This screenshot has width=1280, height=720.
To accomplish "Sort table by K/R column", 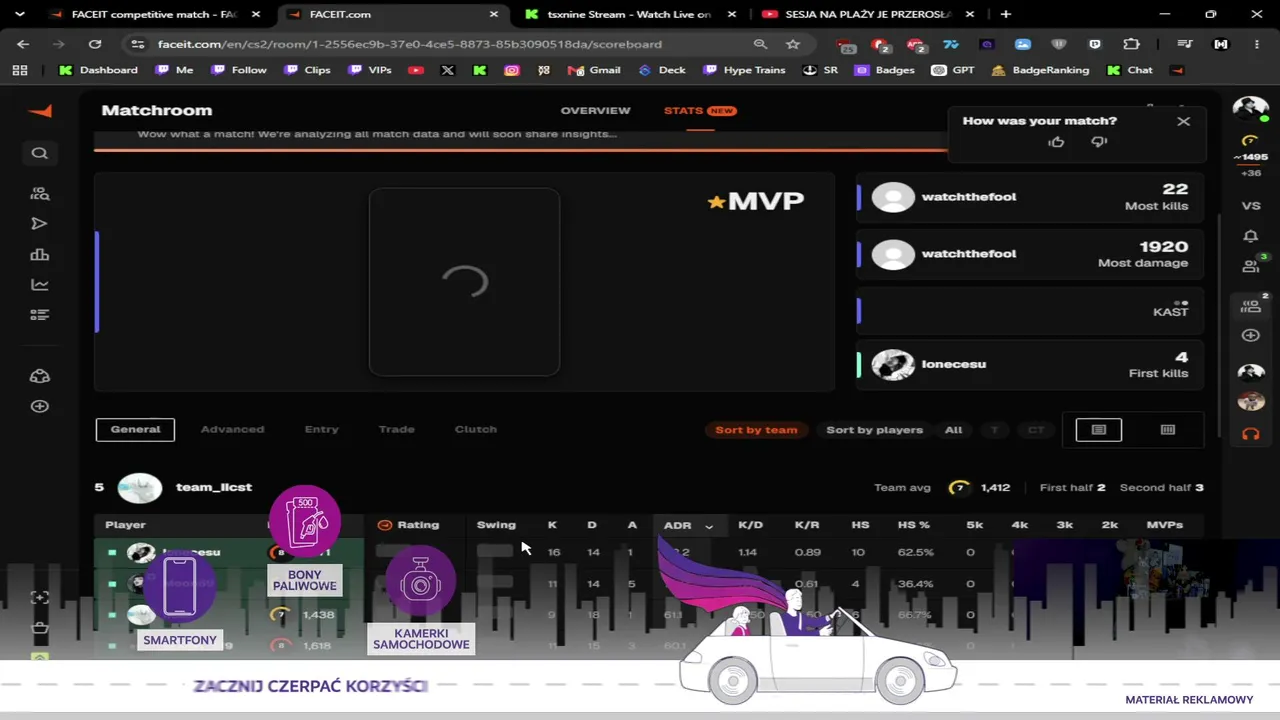I will click(807, 525).
